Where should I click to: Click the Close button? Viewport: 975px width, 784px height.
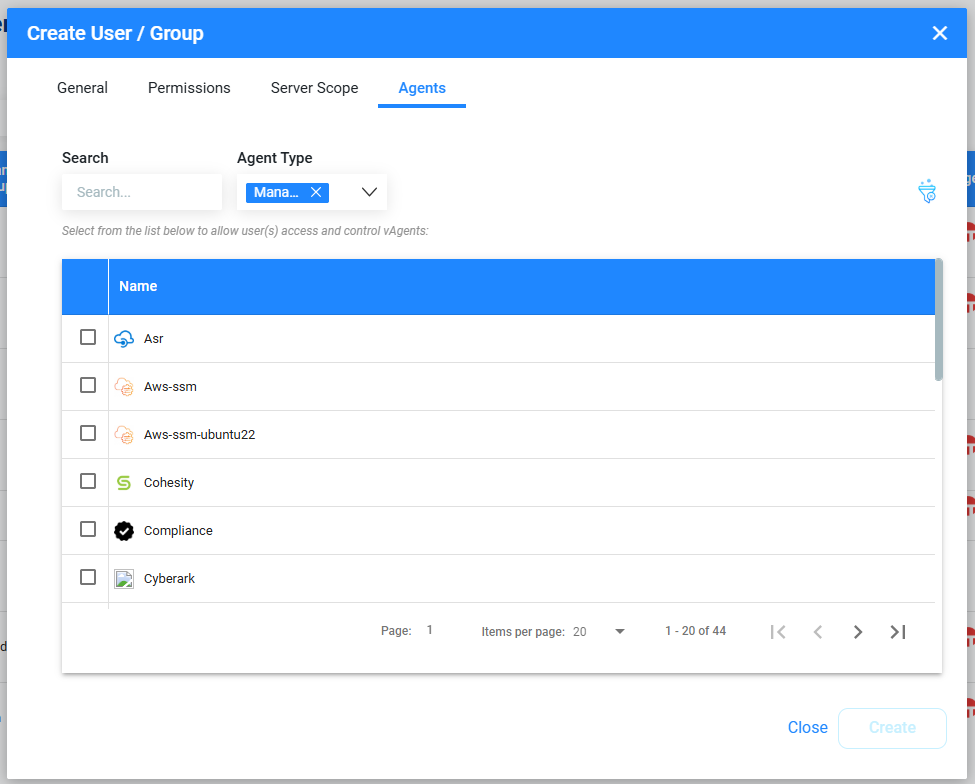click(807, 728)
